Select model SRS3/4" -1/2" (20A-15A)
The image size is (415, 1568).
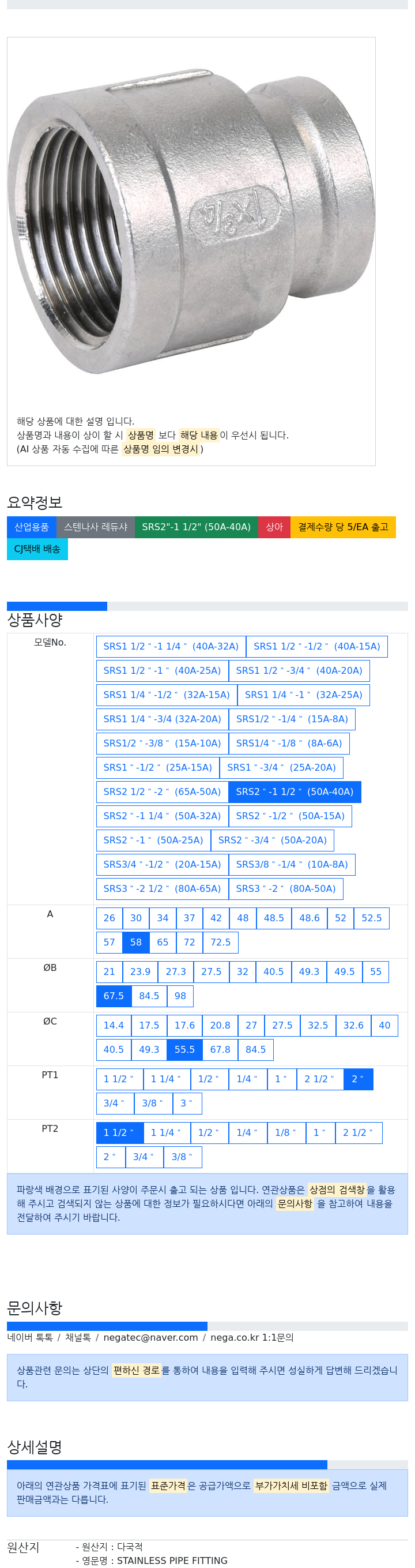click(x=163, y=864)
